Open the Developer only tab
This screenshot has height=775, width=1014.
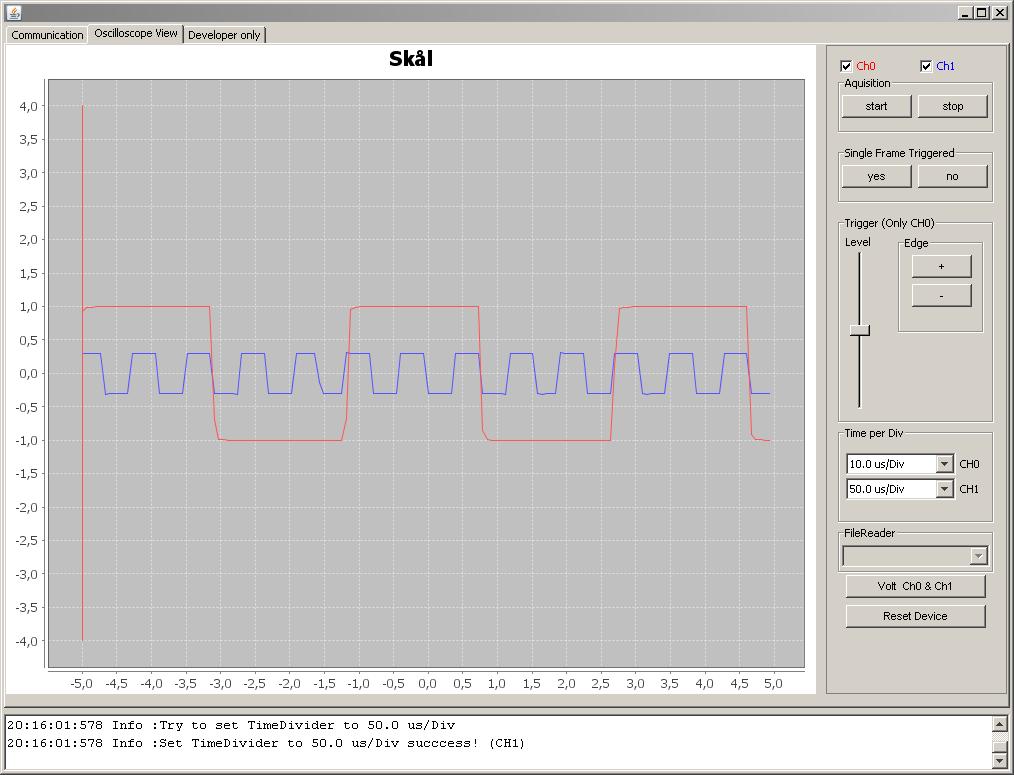[224, 34]
